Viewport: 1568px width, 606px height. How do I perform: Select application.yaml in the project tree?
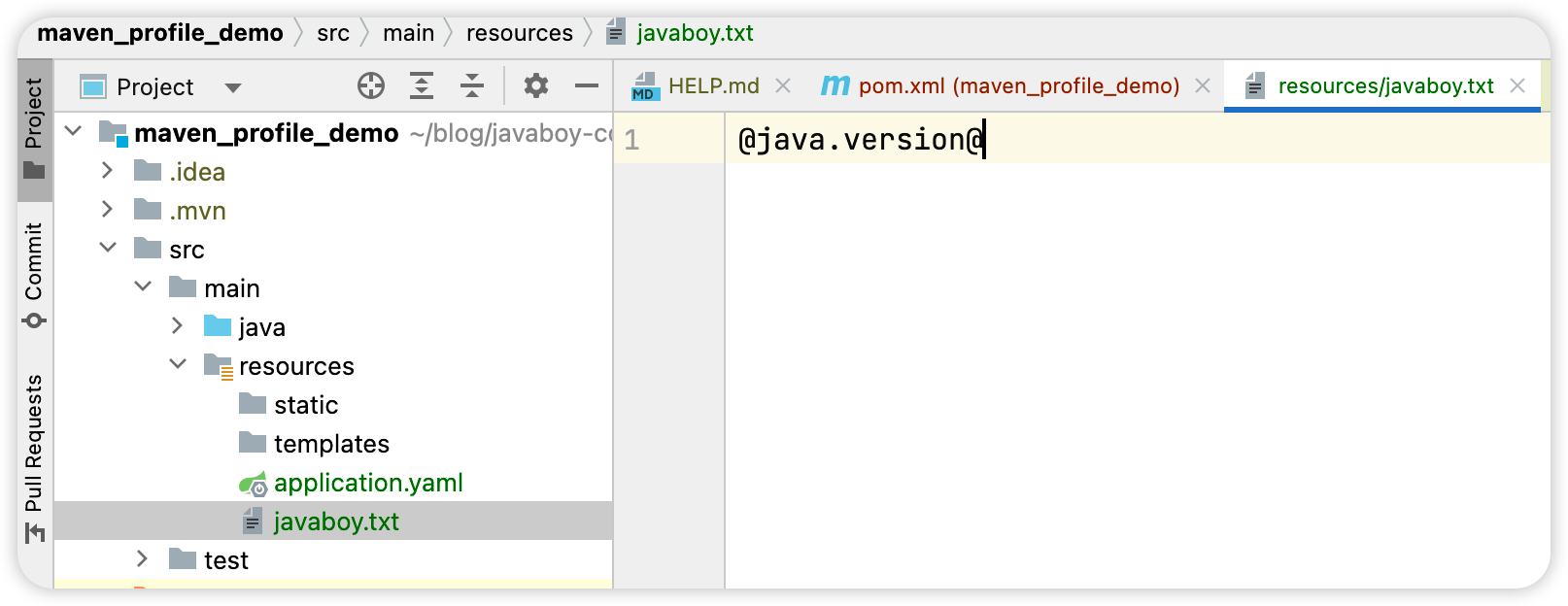coord(367,483)
